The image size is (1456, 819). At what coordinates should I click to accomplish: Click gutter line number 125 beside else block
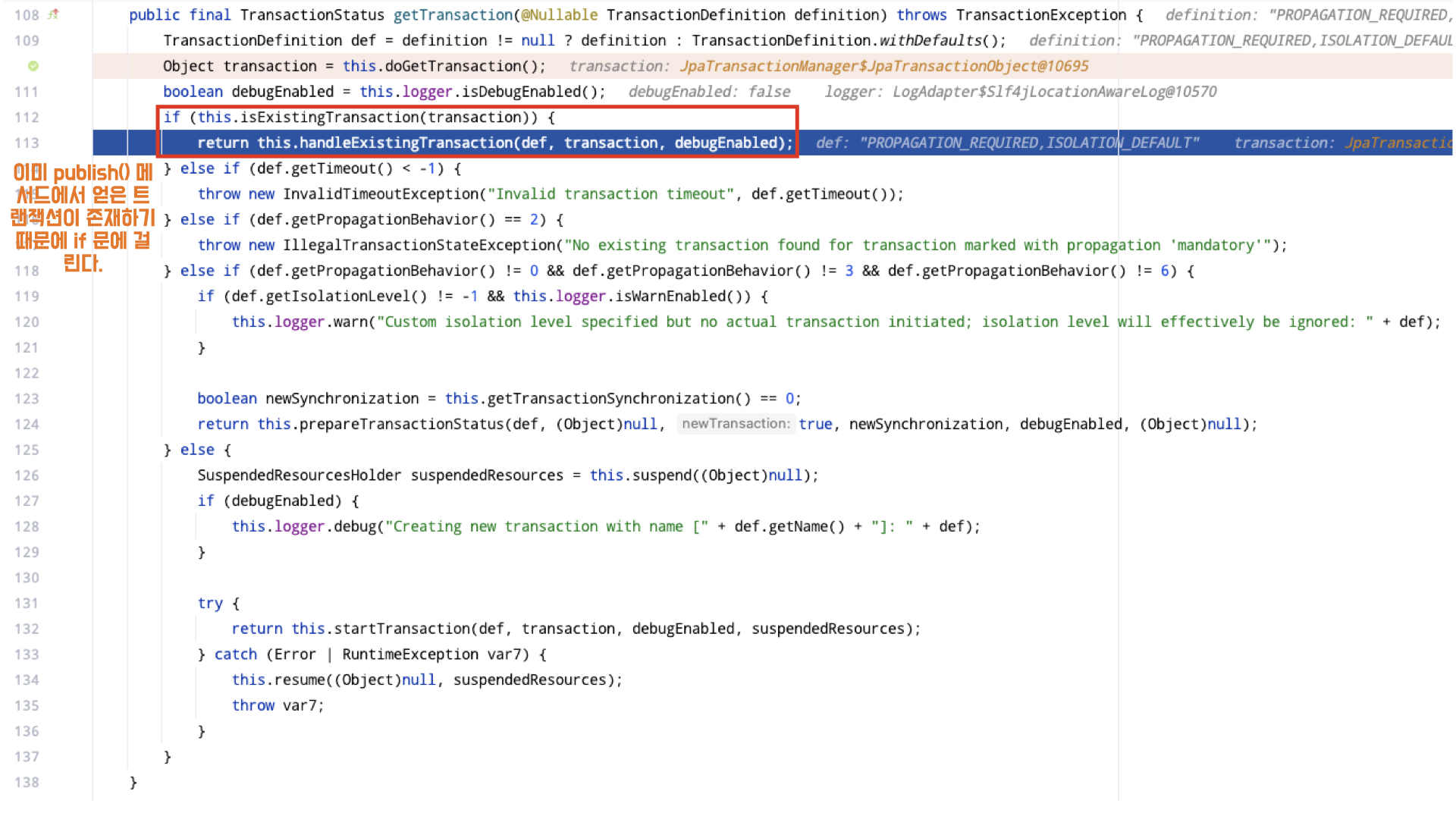pyautogui.click(x=27, y=450)
